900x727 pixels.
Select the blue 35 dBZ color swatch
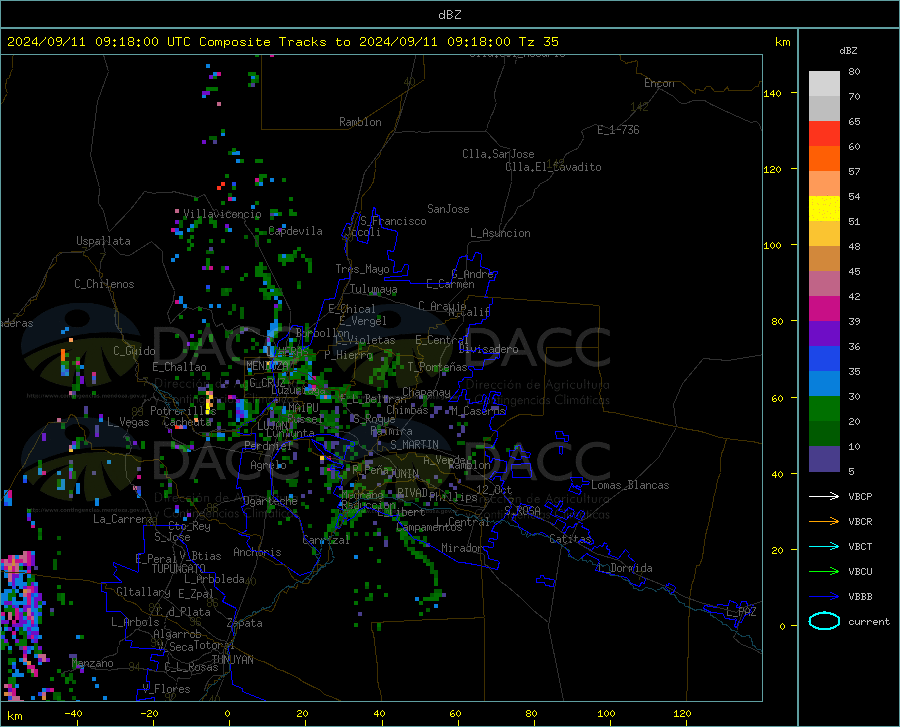(824, 359)
